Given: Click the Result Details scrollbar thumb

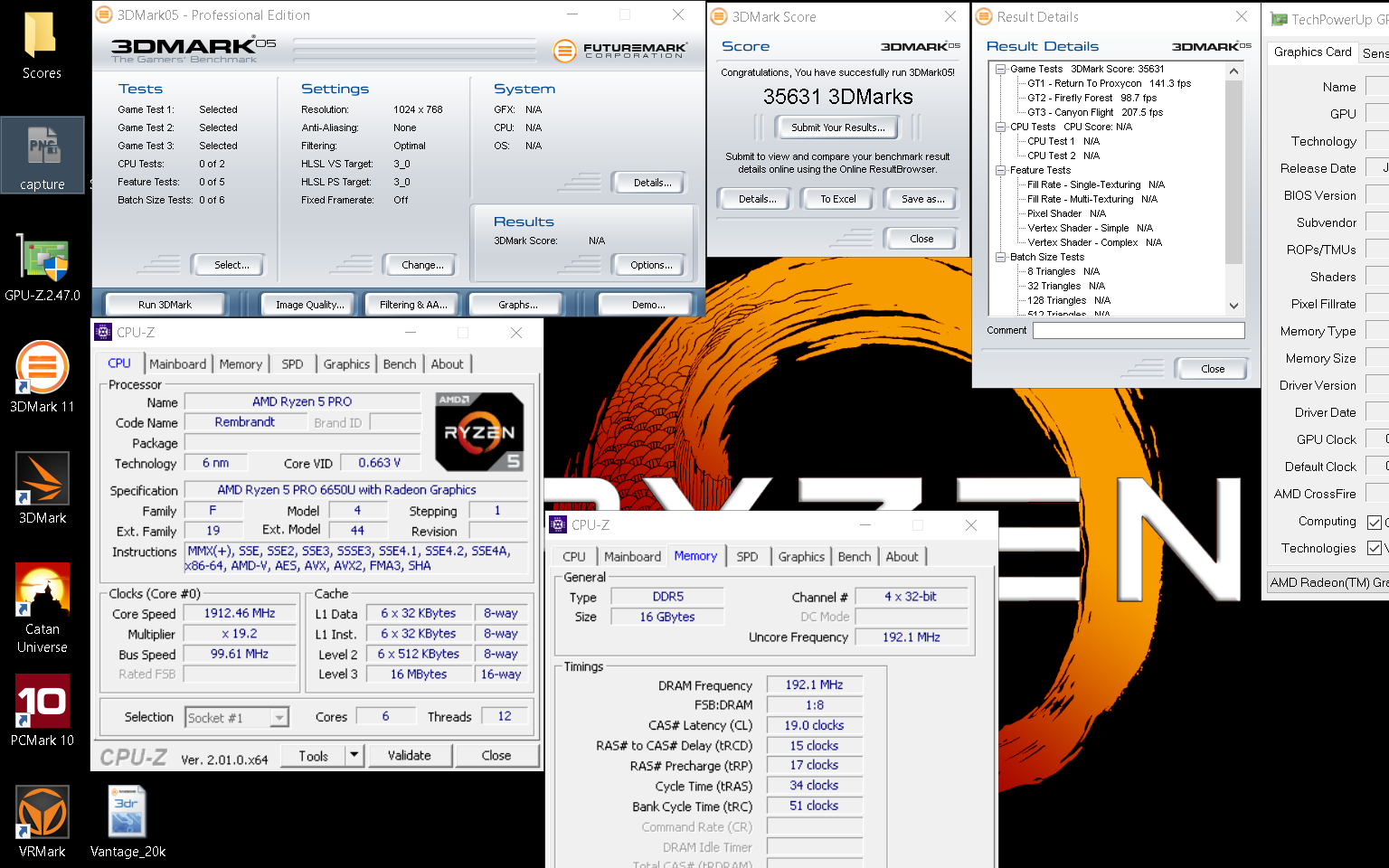Looking at the screenshot, I should click(x=1233, y=172).
